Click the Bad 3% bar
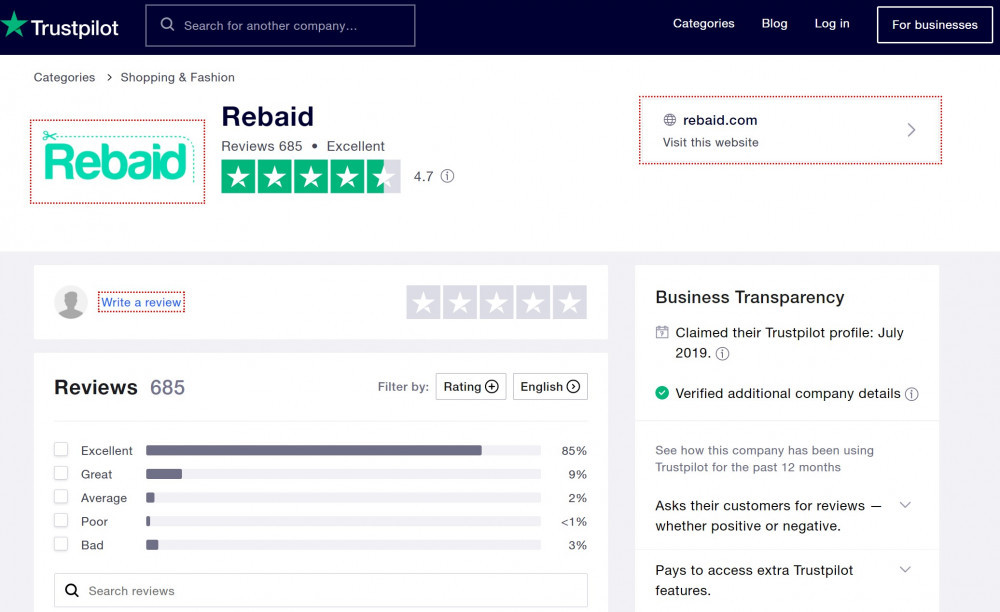The width and height of the screenshot is (1000, 612). [x=343, y=544]
